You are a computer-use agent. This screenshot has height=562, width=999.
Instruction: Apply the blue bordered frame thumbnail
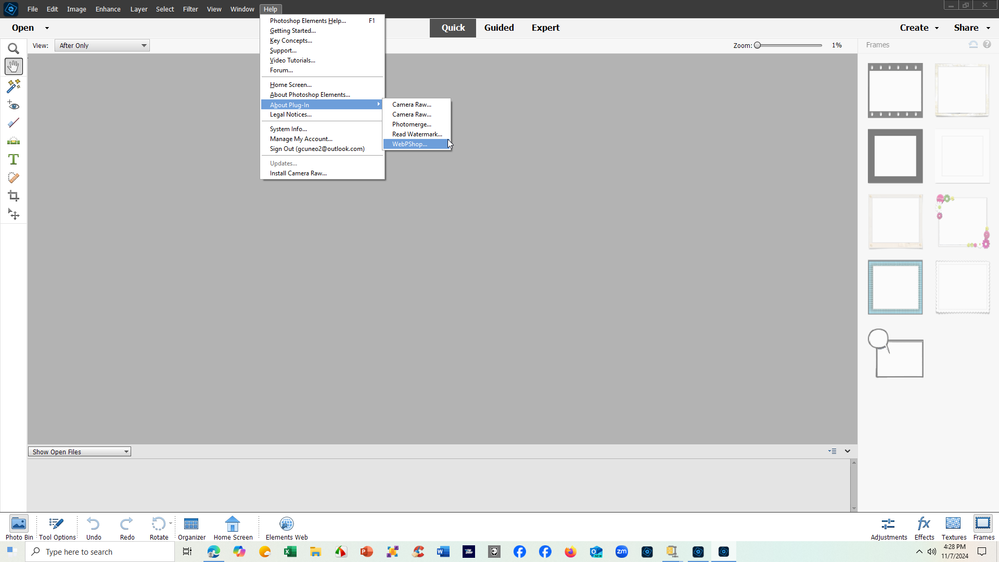tap(895, 287)
